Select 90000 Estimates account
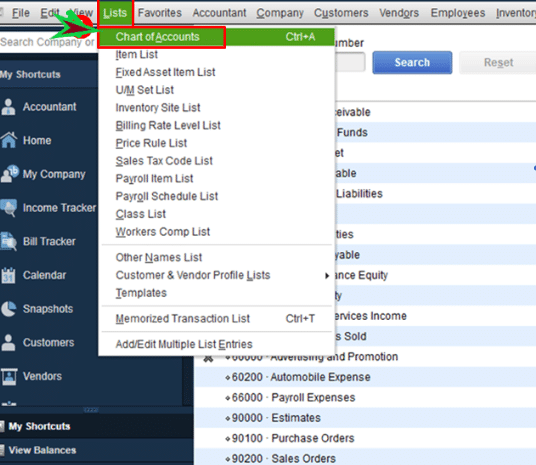The image size is (536, 465). [x=365, y=418]
